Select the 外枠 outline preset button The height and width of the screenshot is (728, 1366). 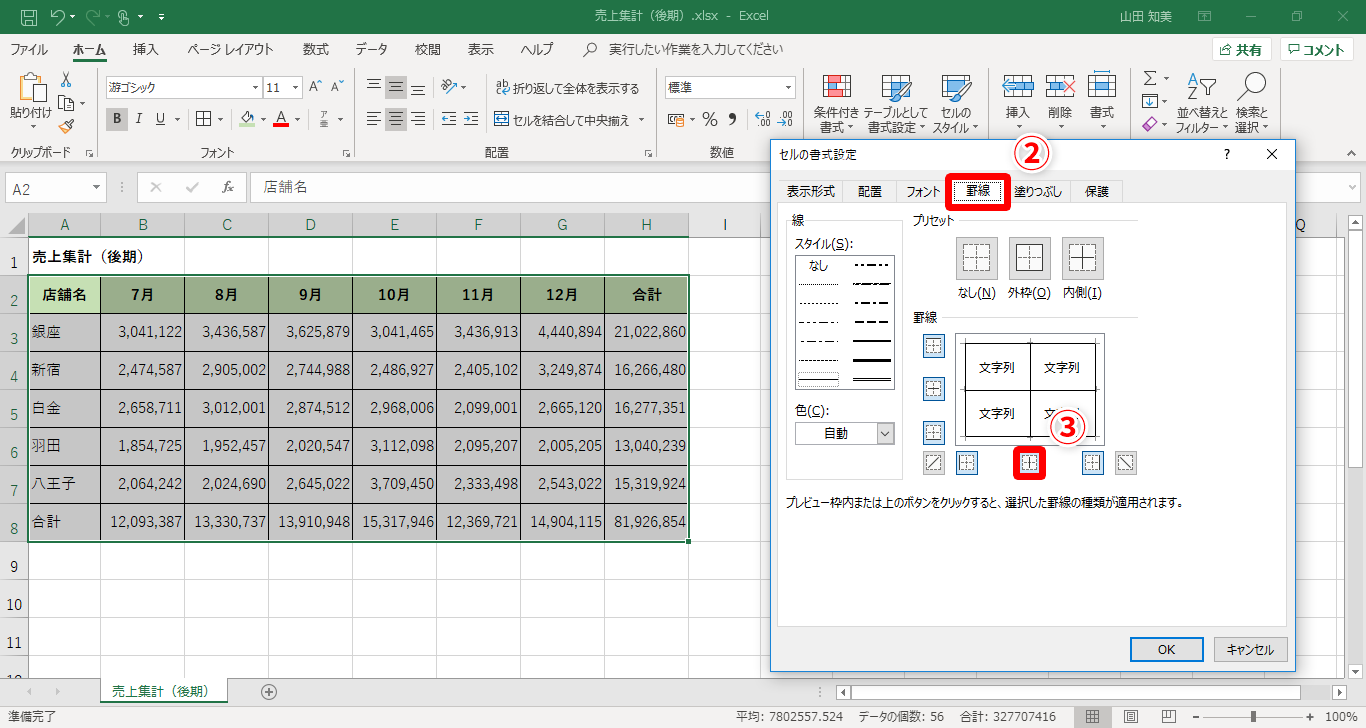pyautogui.click(x=1030, y=258)
